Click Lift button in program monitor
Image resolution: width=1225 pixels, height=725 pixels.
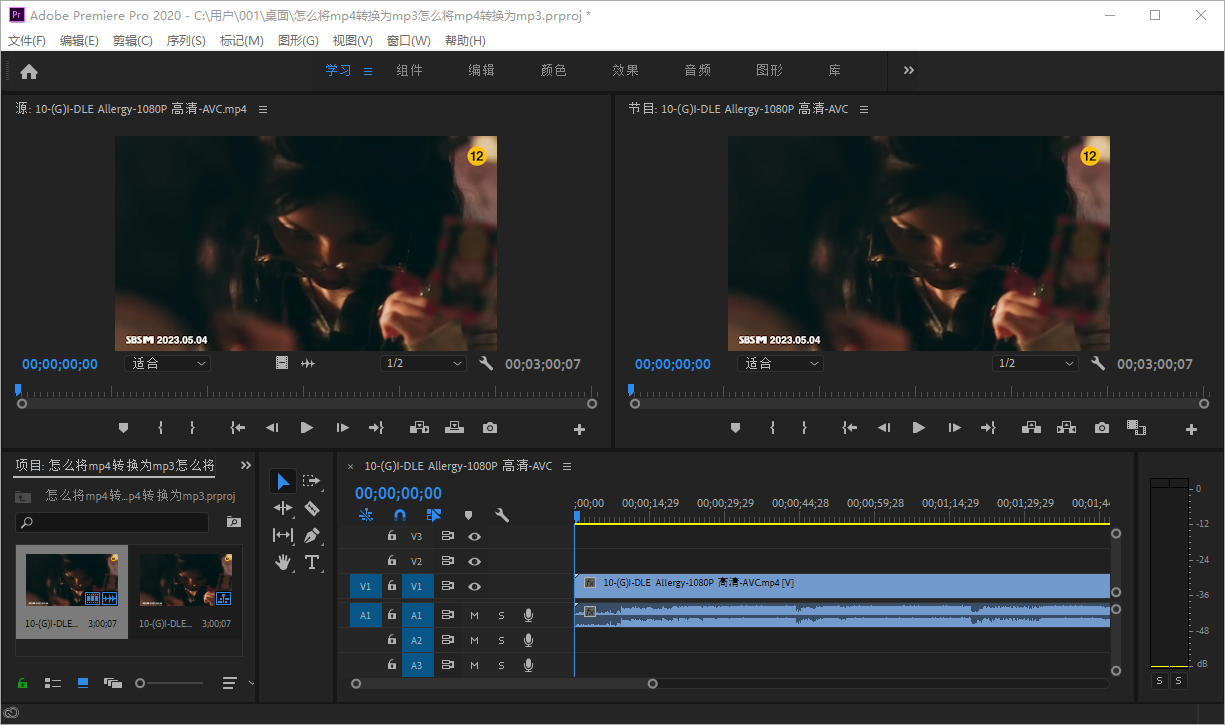coord(1031,428)
